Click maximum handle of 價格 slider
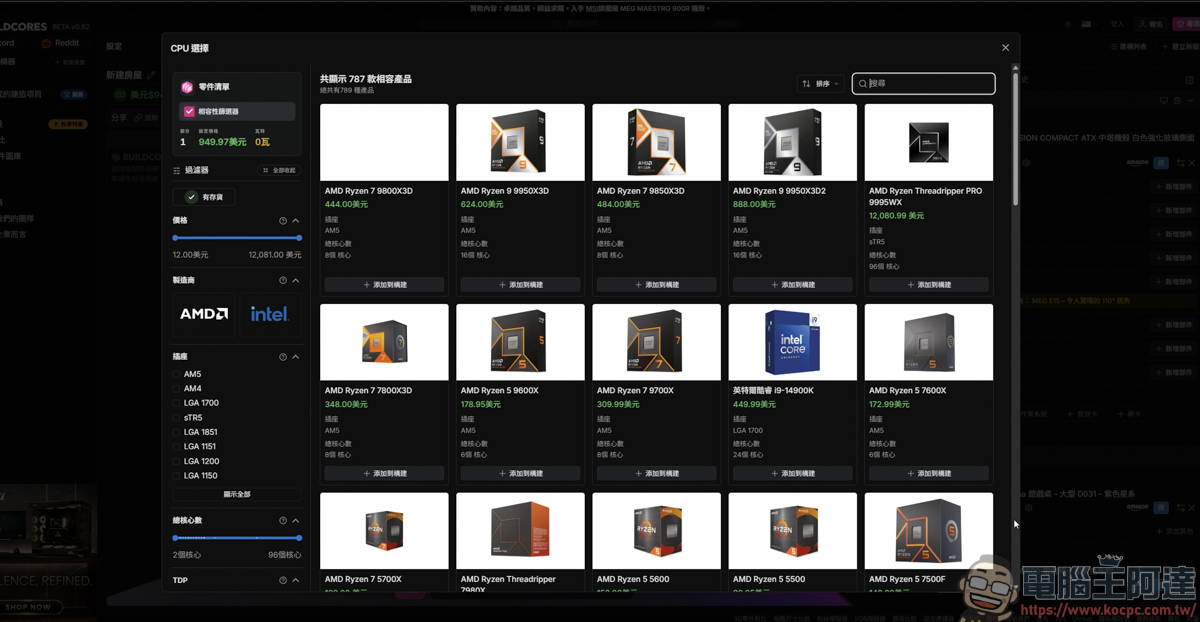 (x=299, y=238)
